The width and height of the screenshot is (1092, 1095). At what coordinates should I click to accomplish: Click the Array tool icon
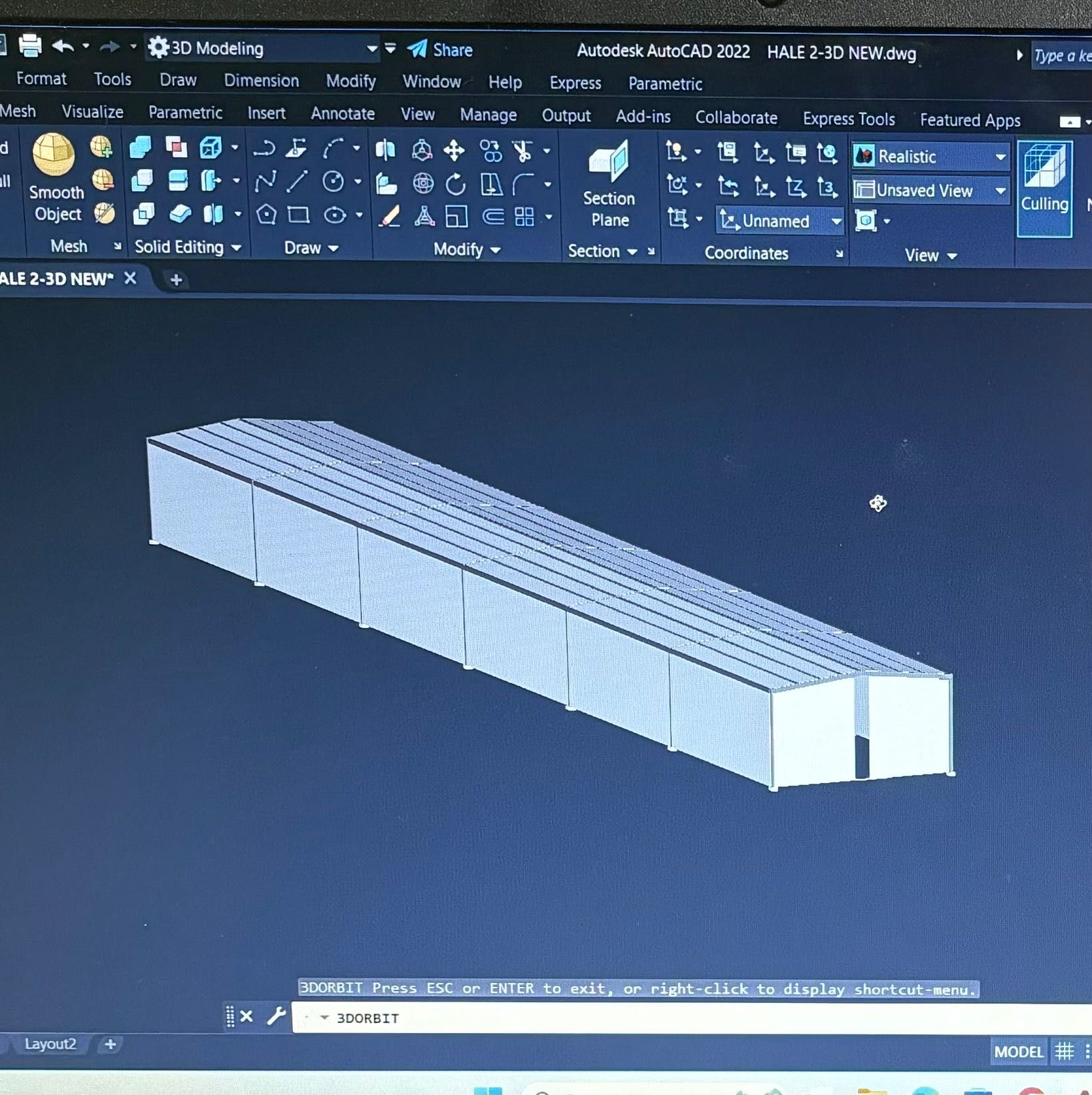[525, 217]
